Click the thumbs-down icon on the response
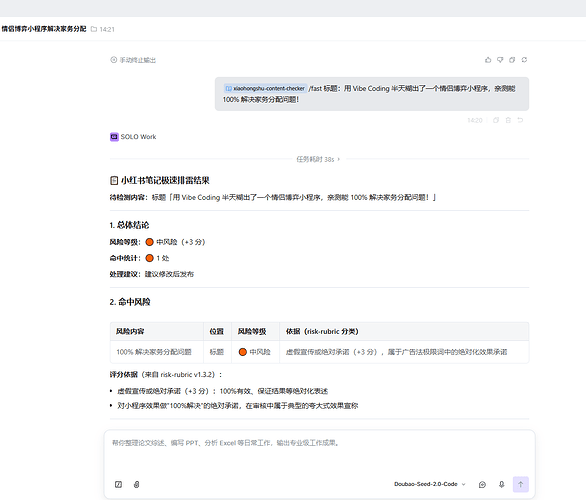The width and height of the screenshot is (586, 500). [500, 60]
